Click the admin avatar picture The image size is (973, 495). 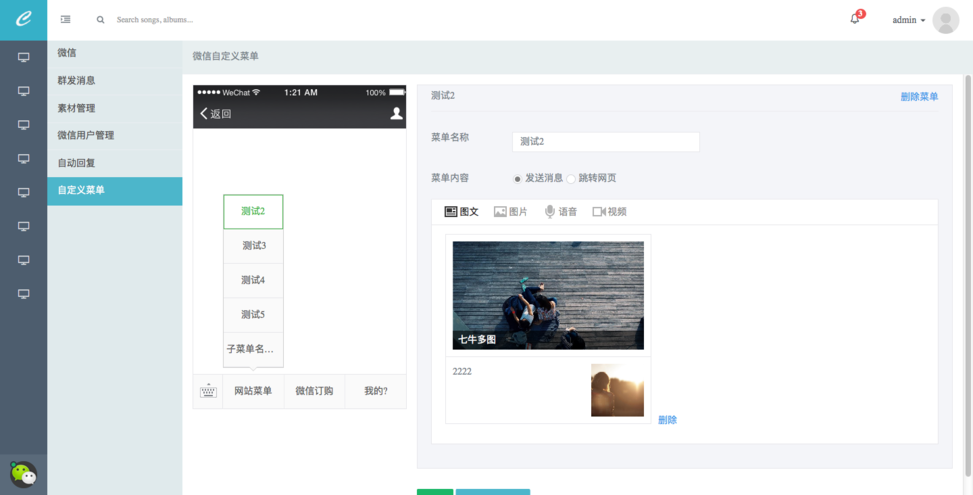[x=946, y=20]
